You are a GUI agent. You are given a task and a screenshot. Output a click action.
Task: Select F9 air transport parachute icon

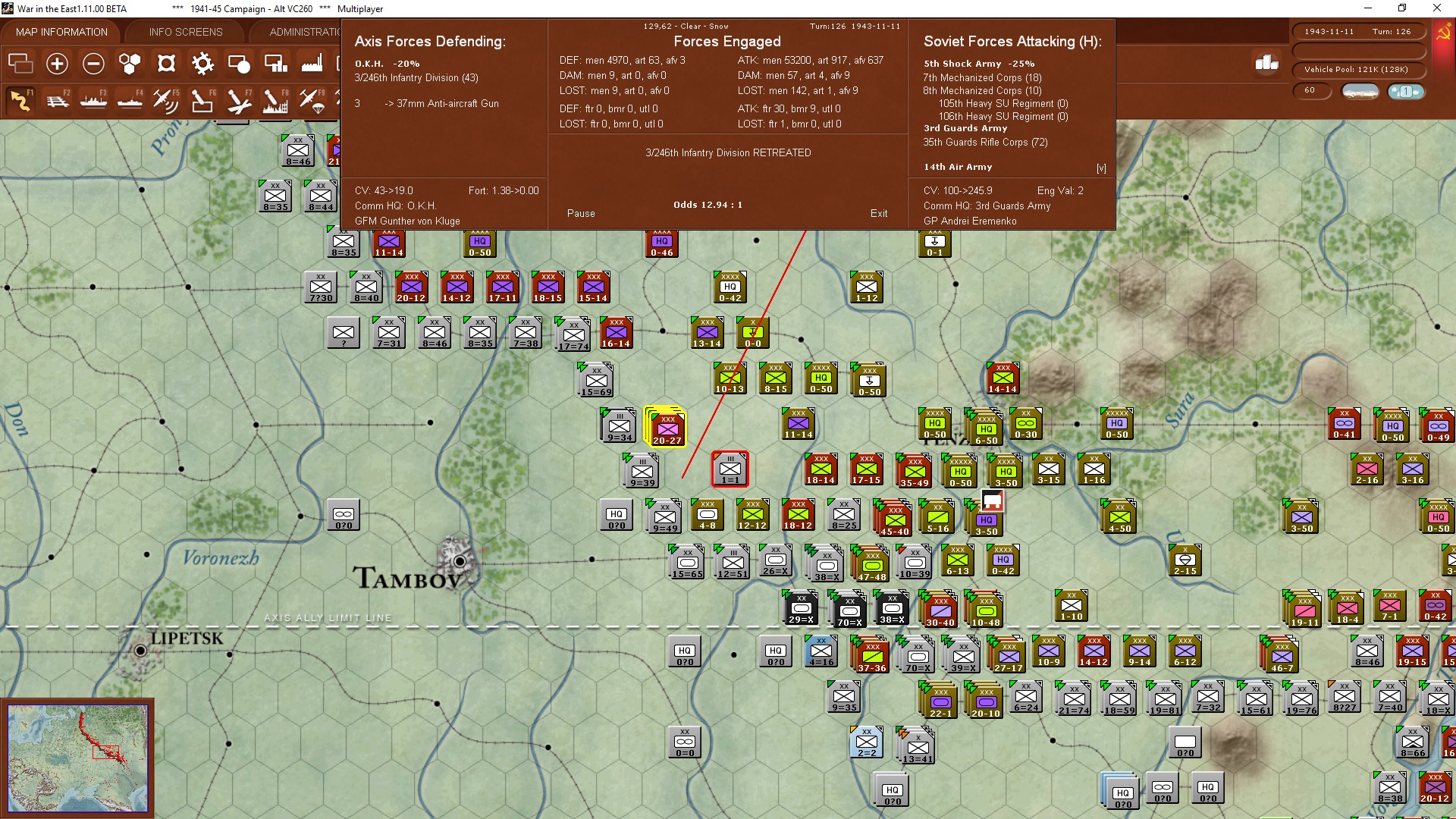tap(312, 100)
